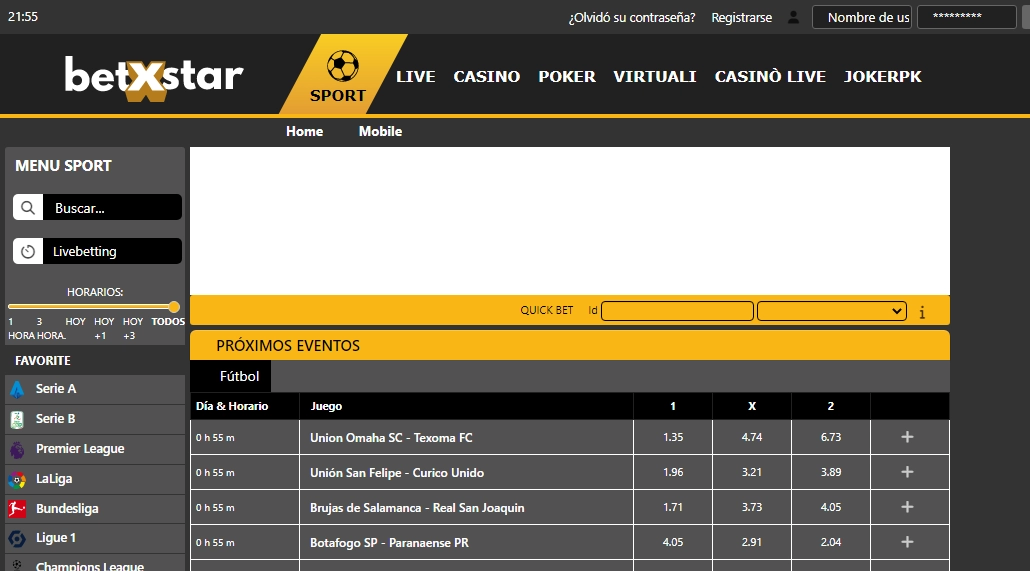Select the Fútbol tab
Viewport: 1030px width, 571px height.
[x=231, y=377]
